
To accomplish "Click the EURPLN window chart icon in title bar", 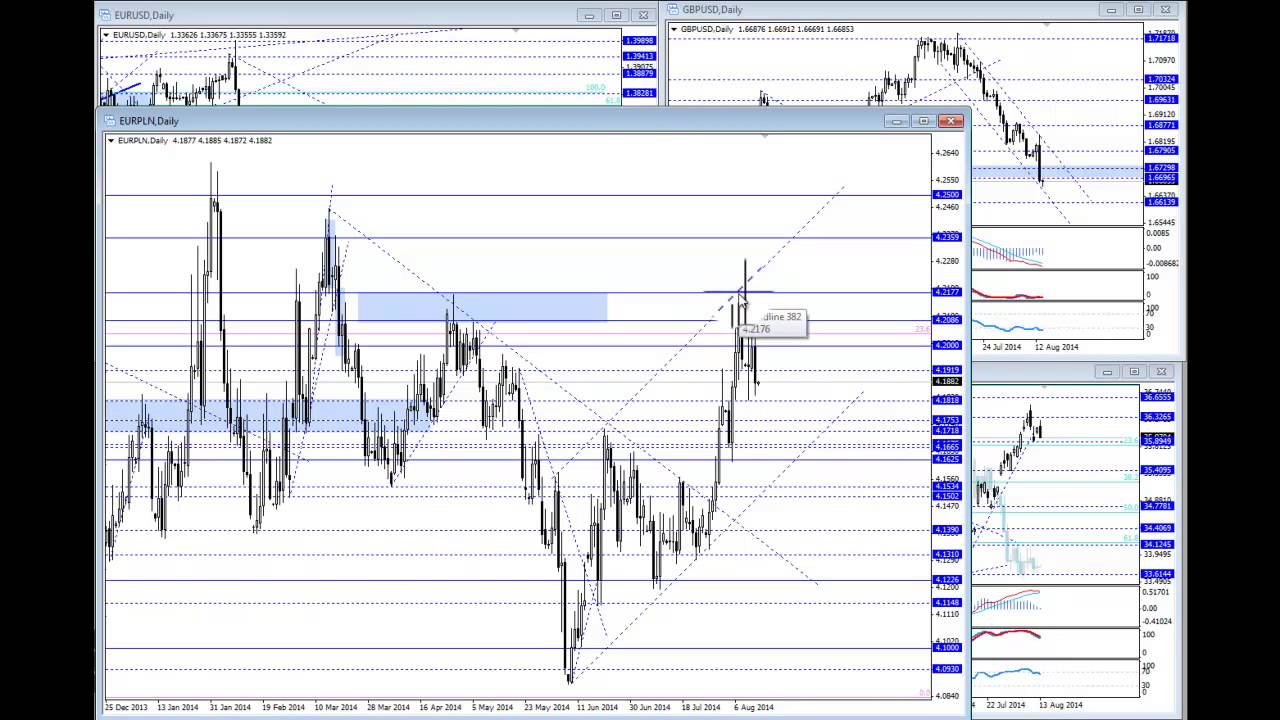I will (x=110, y=121).
